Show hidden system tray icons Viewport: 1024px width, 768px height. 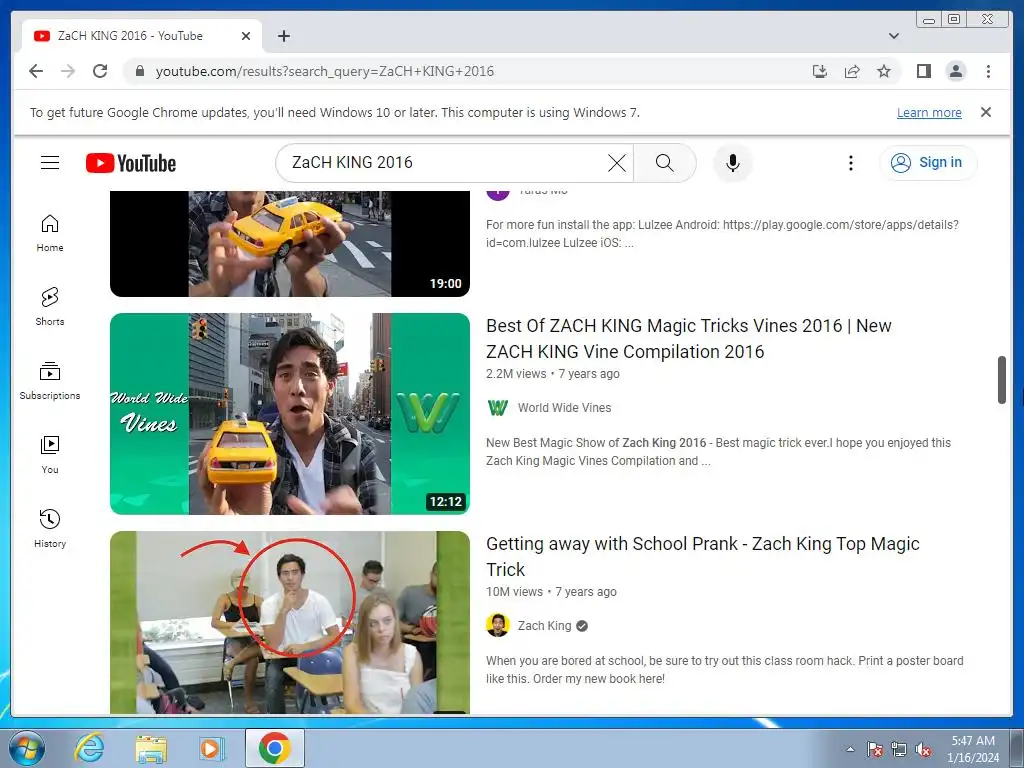[850, 749]
